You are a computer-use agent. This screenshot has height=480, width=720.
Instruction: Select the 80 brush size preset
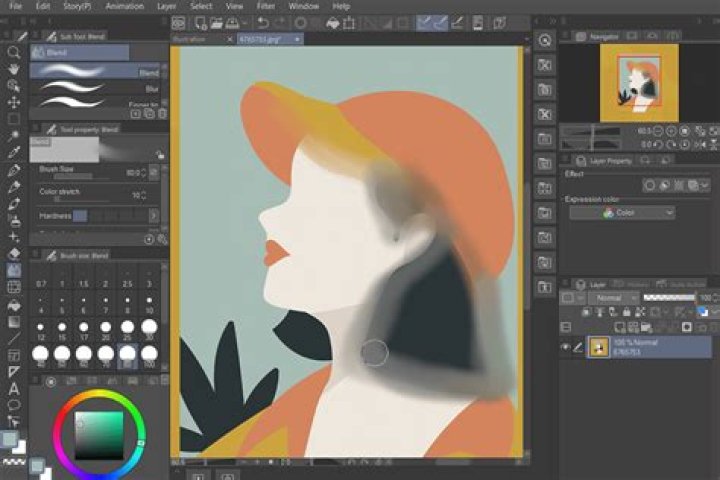click(127, 353)
